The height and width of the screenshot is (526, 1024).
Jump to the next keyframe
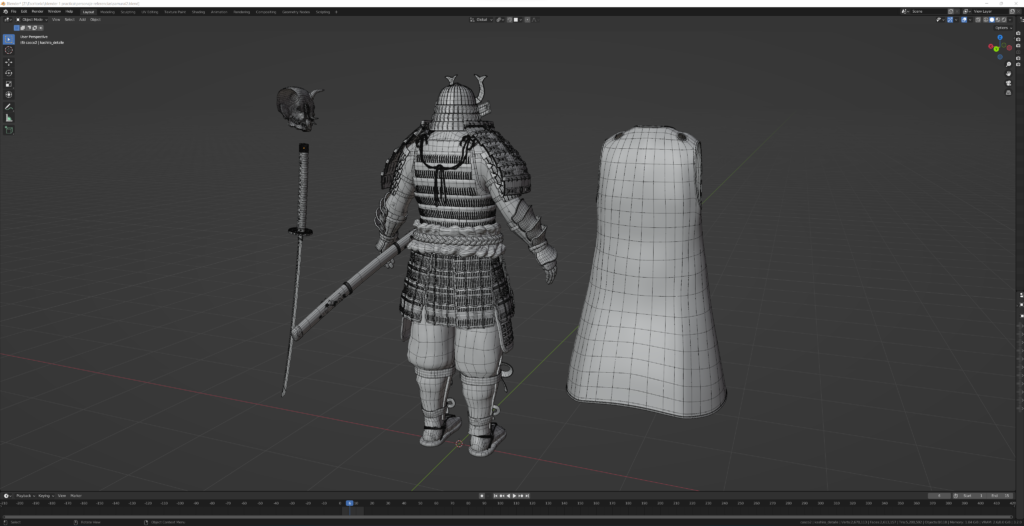(x=520, y=496)
